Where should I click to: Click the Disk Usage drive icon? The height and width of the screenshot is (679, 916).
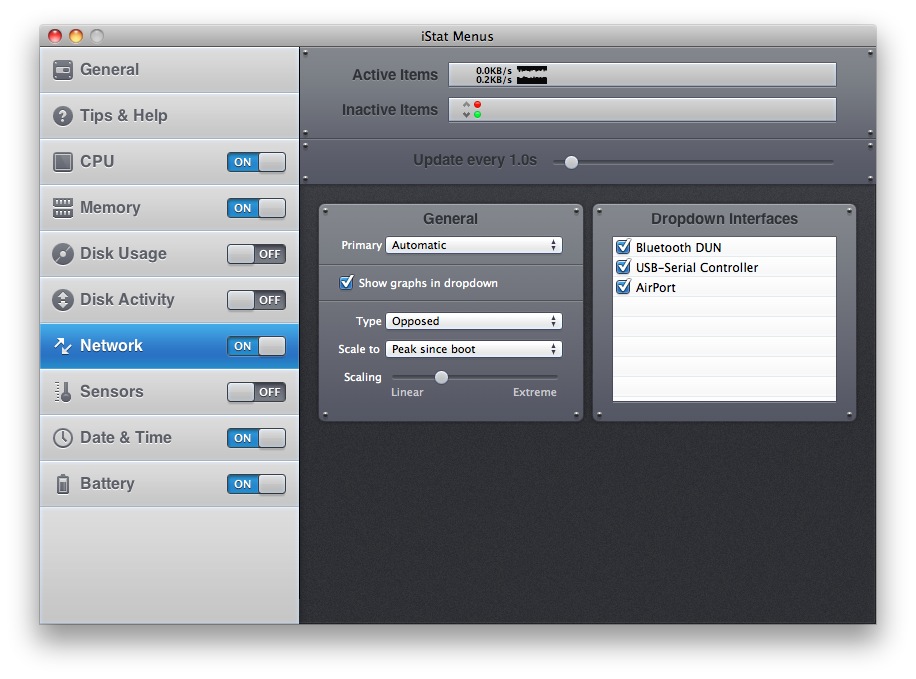[62, 254]
